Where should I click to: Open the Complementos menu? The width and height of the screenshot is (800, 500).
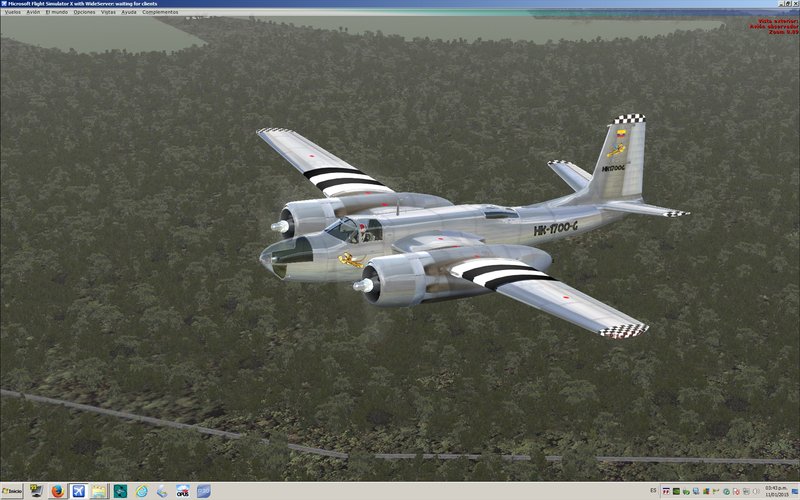coord(160,12)
